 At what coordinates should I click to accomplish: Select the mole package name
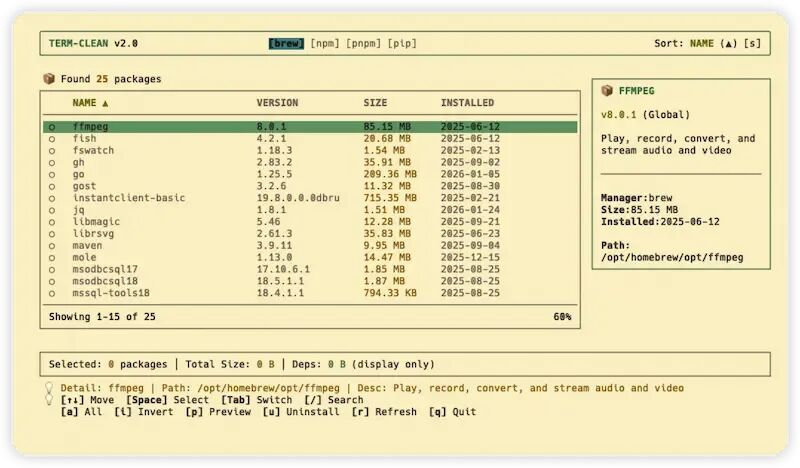pos(84,257)
